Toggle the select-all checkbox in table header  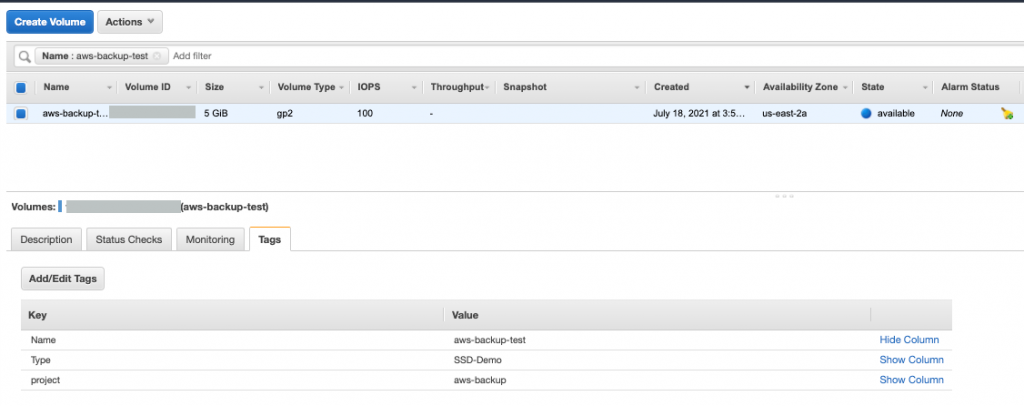[x=20, y=87]
